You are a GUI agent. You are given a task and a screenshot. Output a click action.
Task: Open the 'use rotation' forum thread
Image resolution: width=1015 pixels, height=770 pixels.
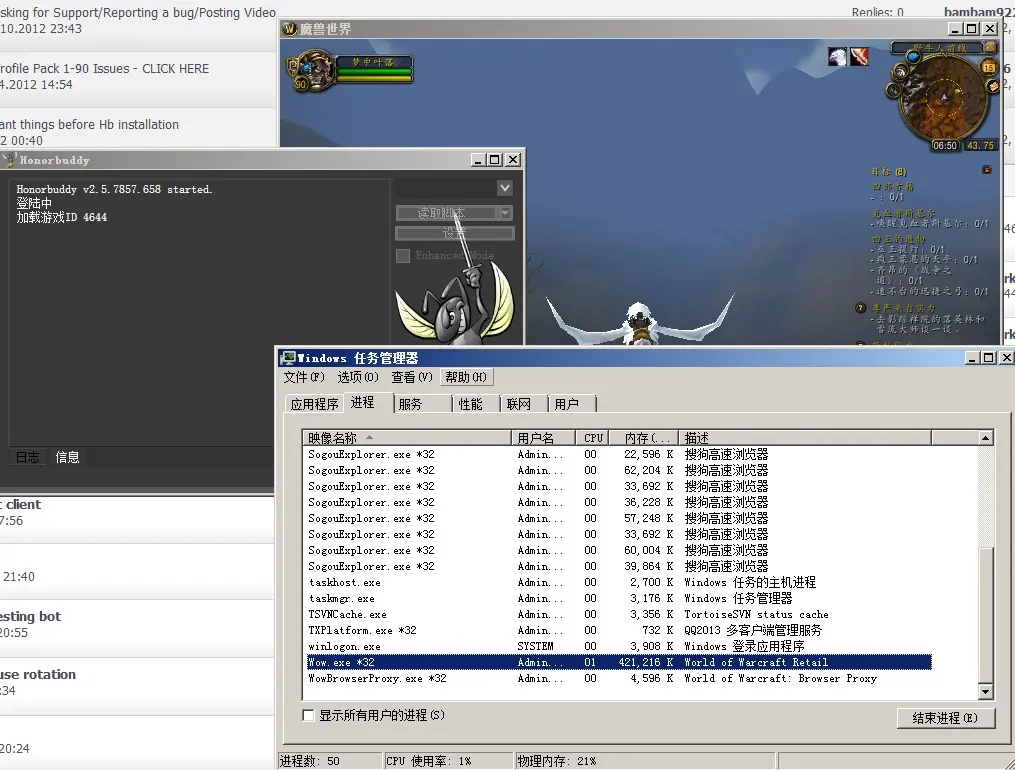coord(38,674)
